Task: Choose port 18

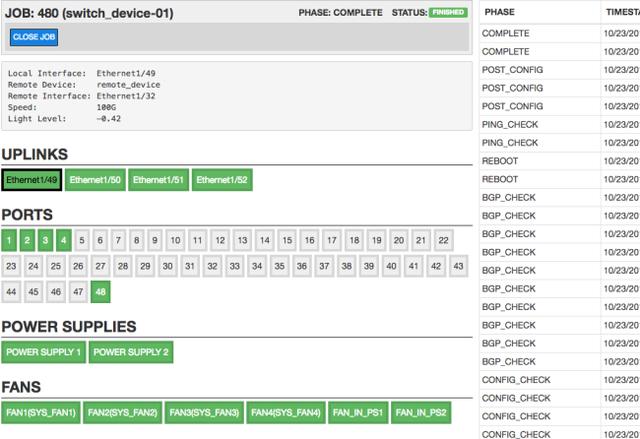Action: point(354,240)
